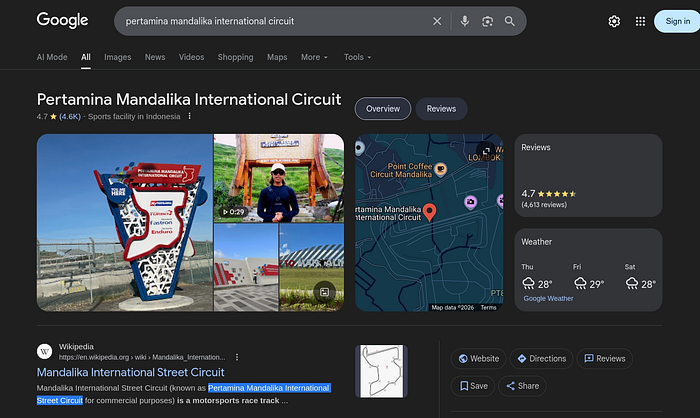Screen dimensions: 700x418
Task: Open the circuit layout map thumbnail
Action: point(381,371)
